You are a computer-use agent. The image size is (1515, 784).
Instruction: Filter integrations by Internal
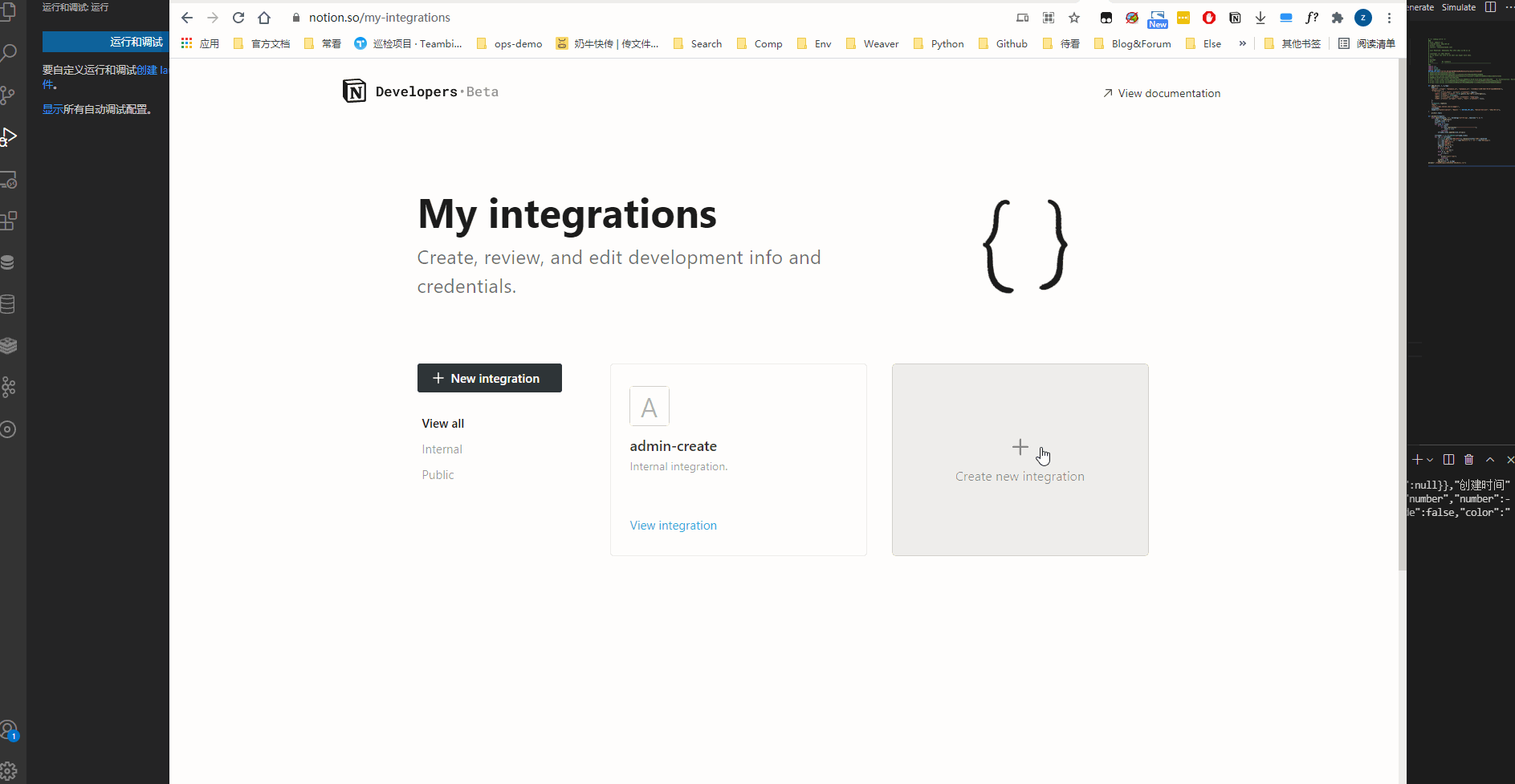(442, 449)
